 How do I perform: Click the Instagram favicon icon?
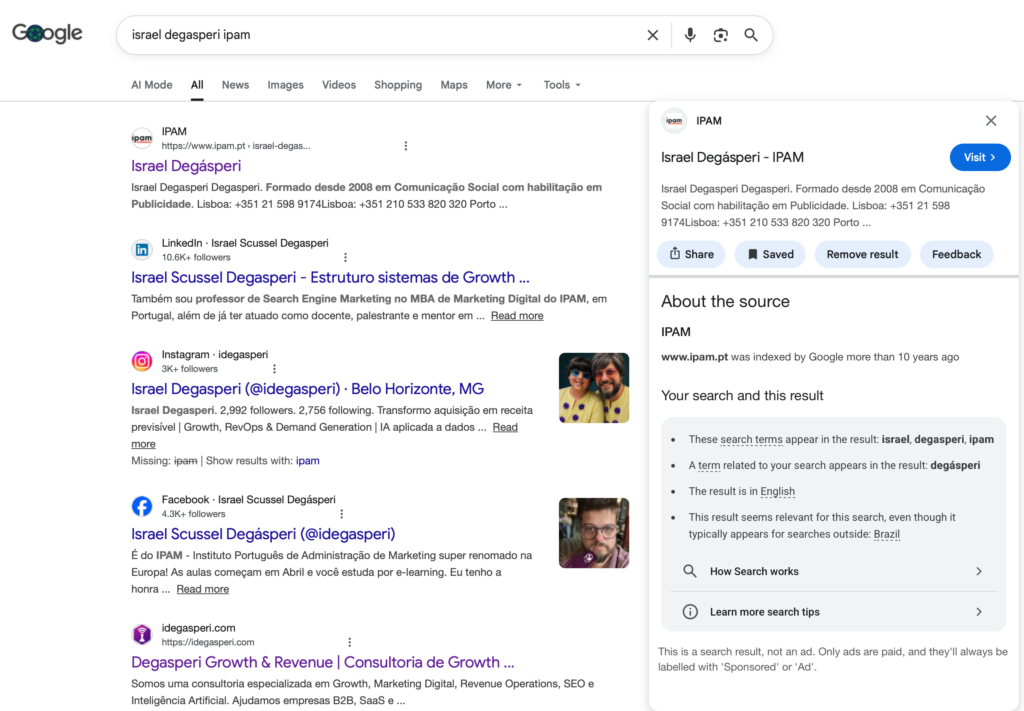click(x=142, y=361)
